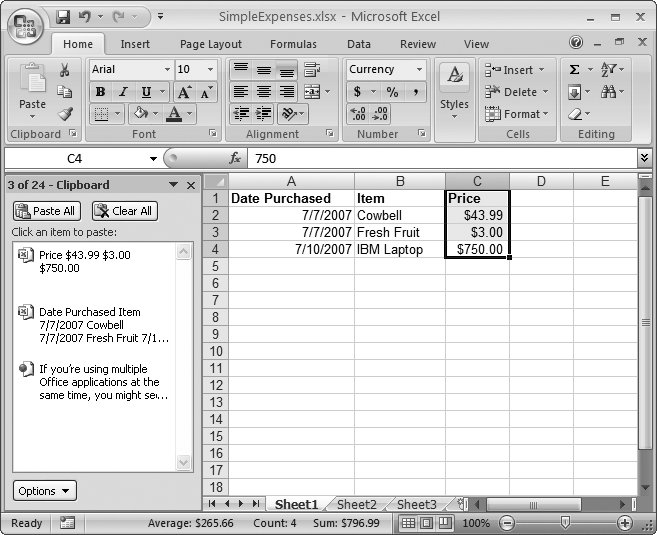Open the Currency number format dropdown
This screenshot has width=657, height=535.
click(419, 69)
